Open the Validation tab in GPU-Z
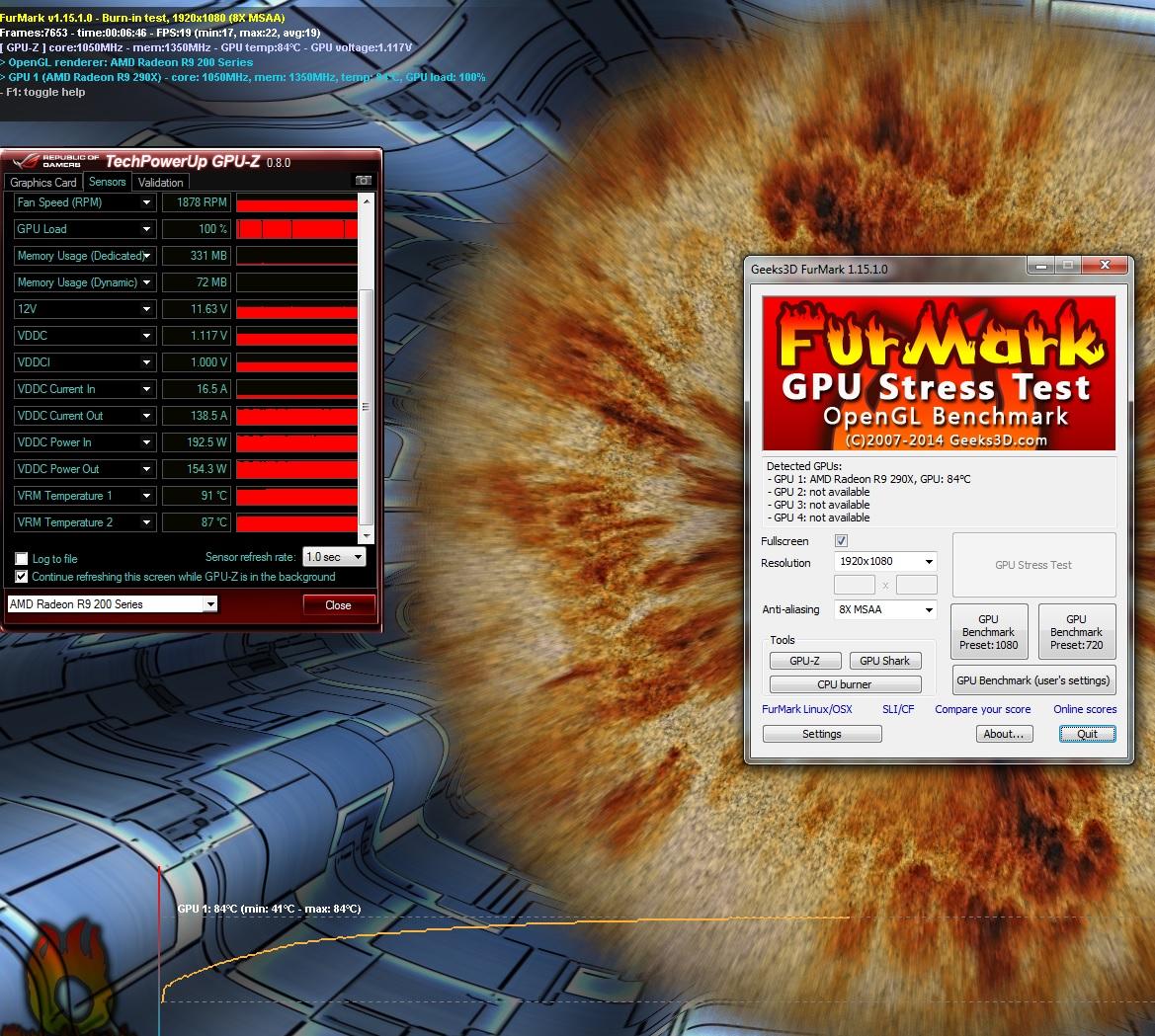 [161, 182]
